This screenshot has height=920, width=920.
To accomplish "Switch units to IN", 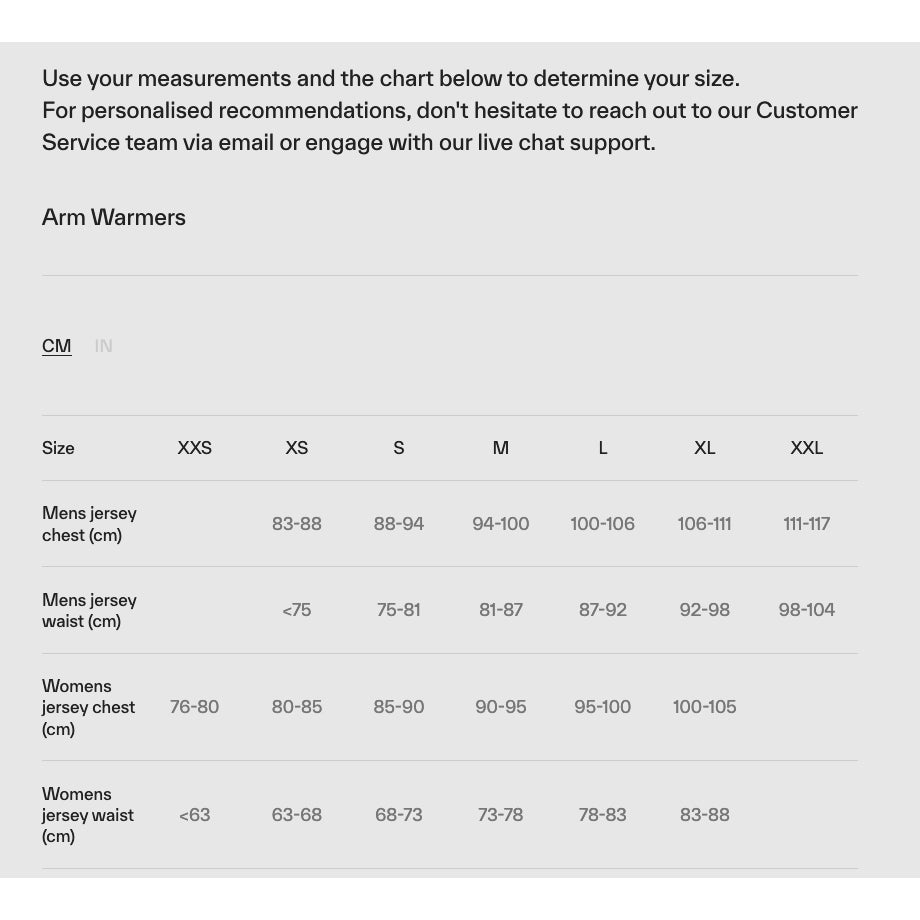I will [103, 346].
